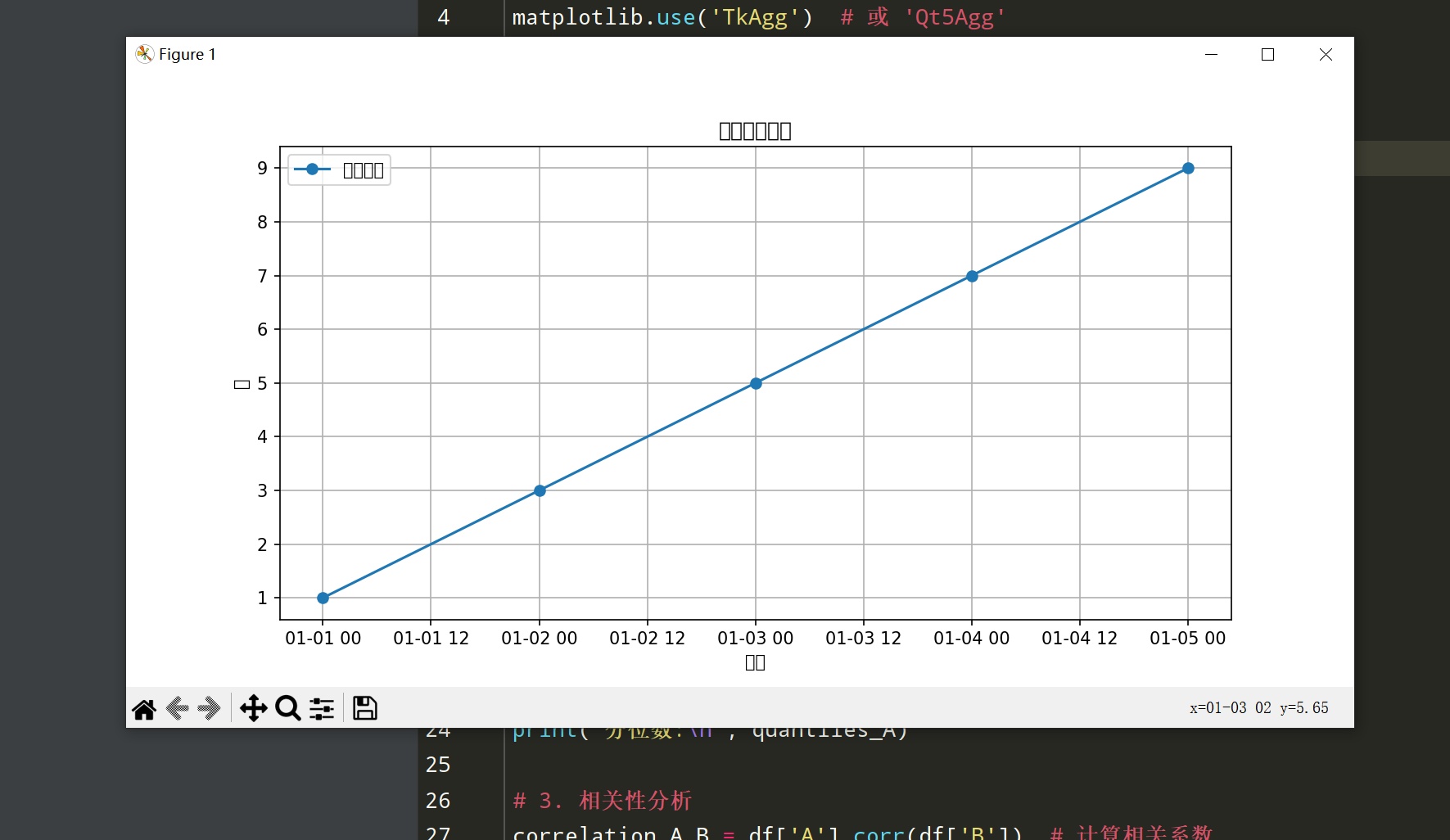Click the x-axis label below the ticks
Viewport: 1450px width, 840px height.
[x=755, y=662]
